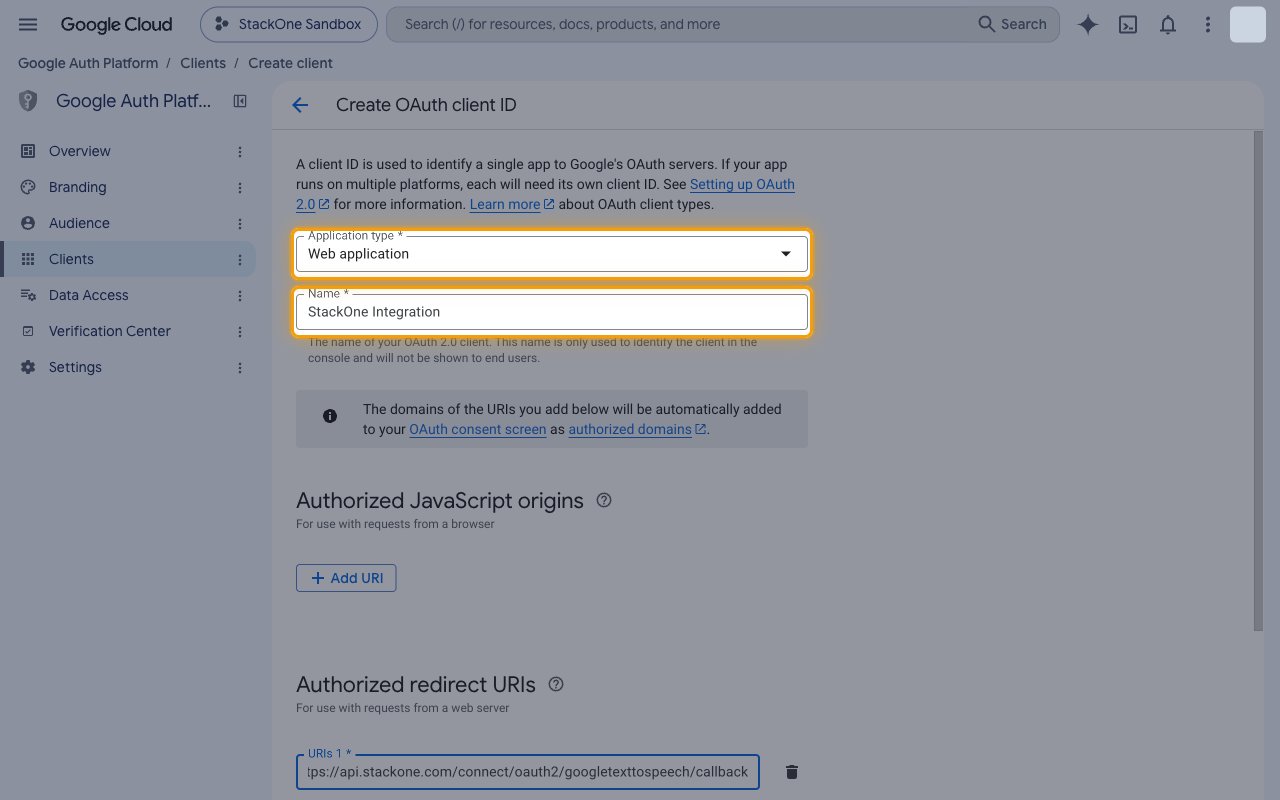Show help for Authorized JavaScript origins
Image resolution: width=1280 pixels, height=800 pixels.
coord(604,500)
